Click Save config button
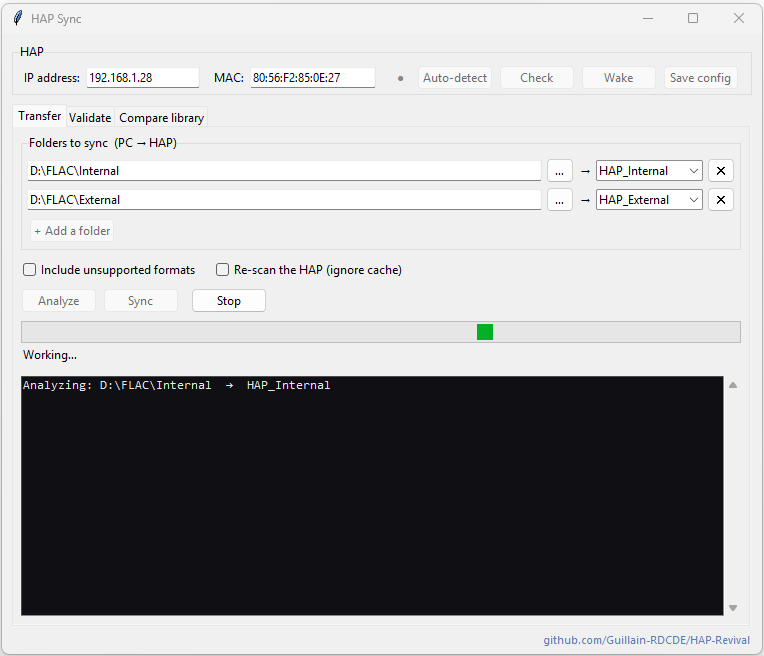The height and width of the screenshot is (656, 764). [700, 78]
